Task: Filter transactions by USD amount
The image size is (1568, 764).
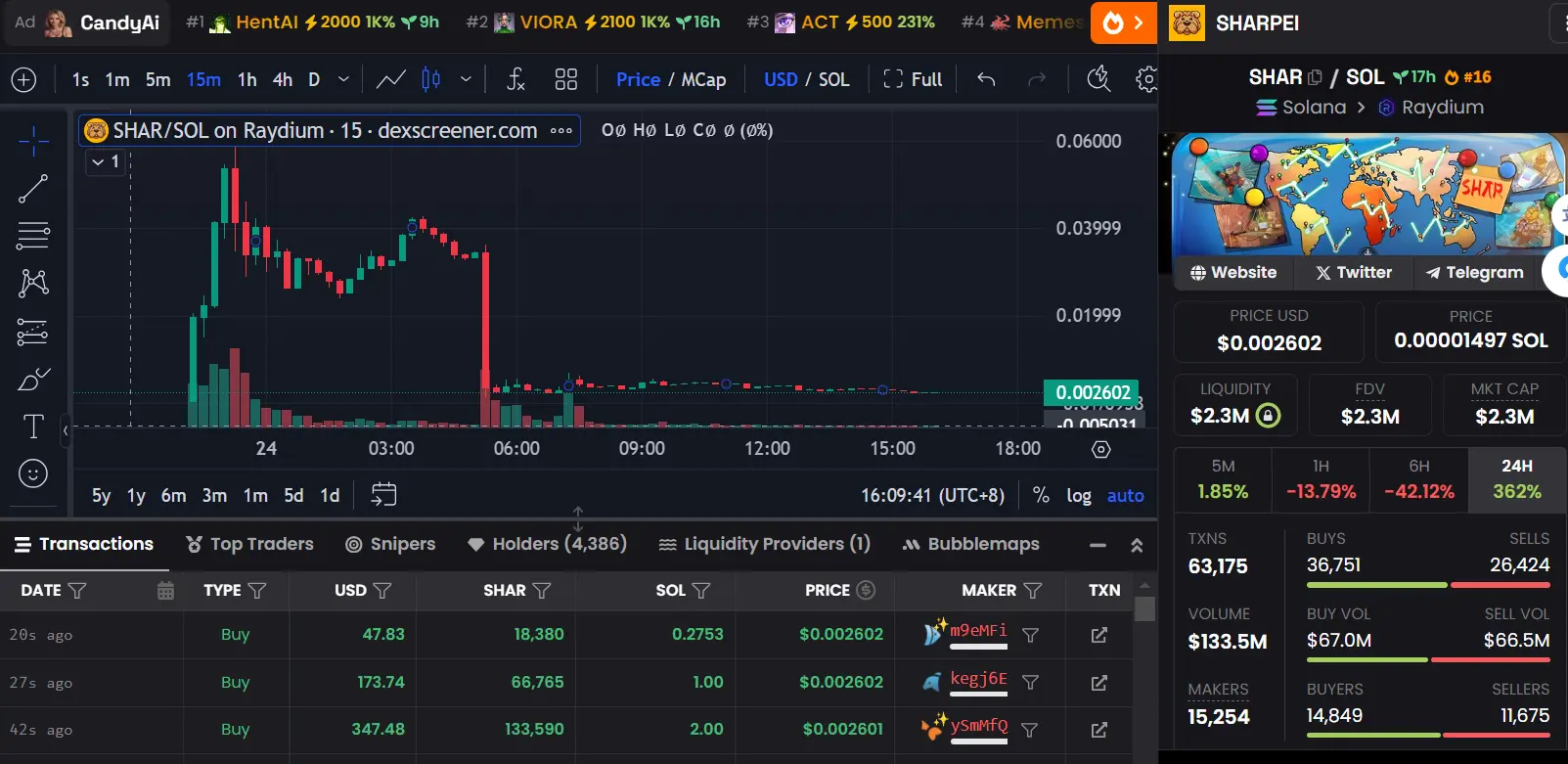Action: tap(382, 591)
